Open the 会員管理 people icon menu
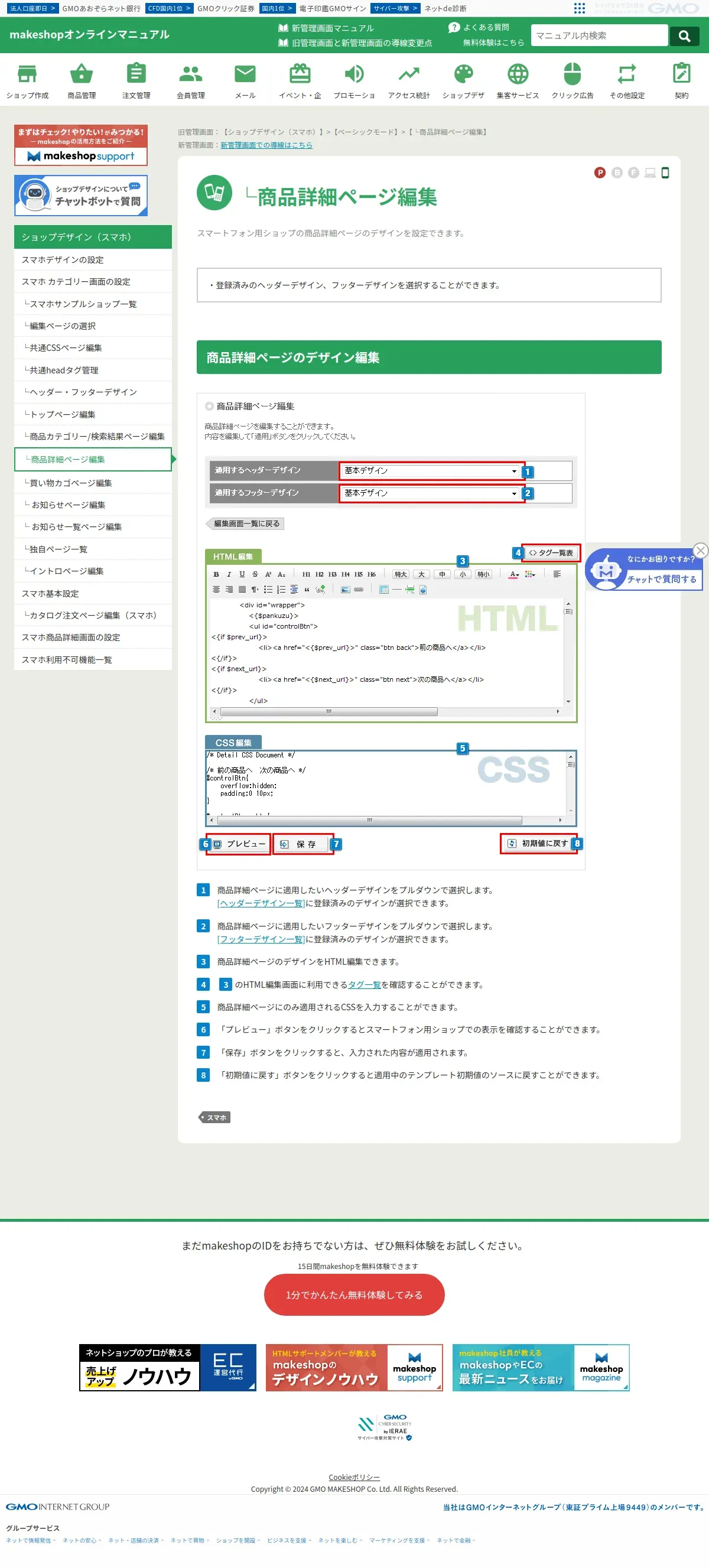The height and width of the screenshot is (1568, 709). tap(190, 80)
